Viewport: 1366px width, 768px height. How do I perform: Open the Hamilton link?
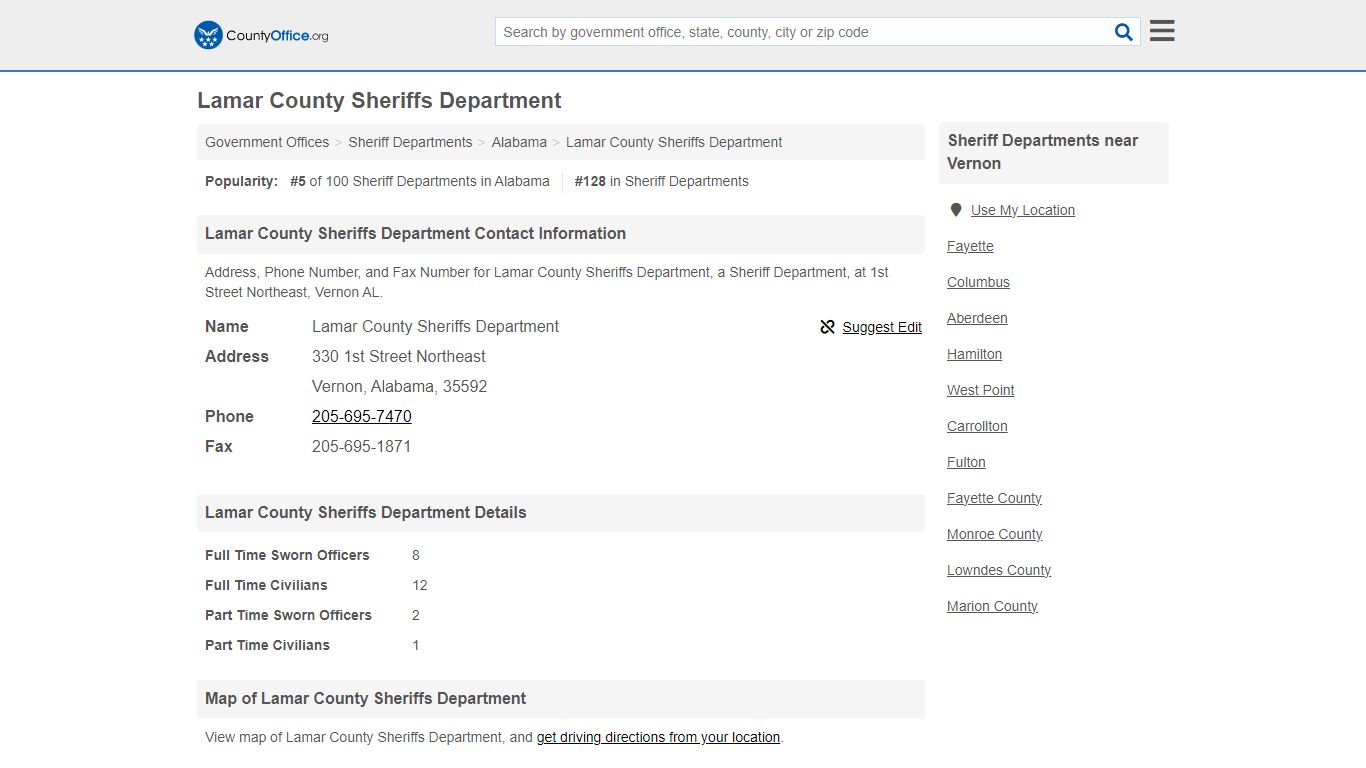click(x=974, y=354)
